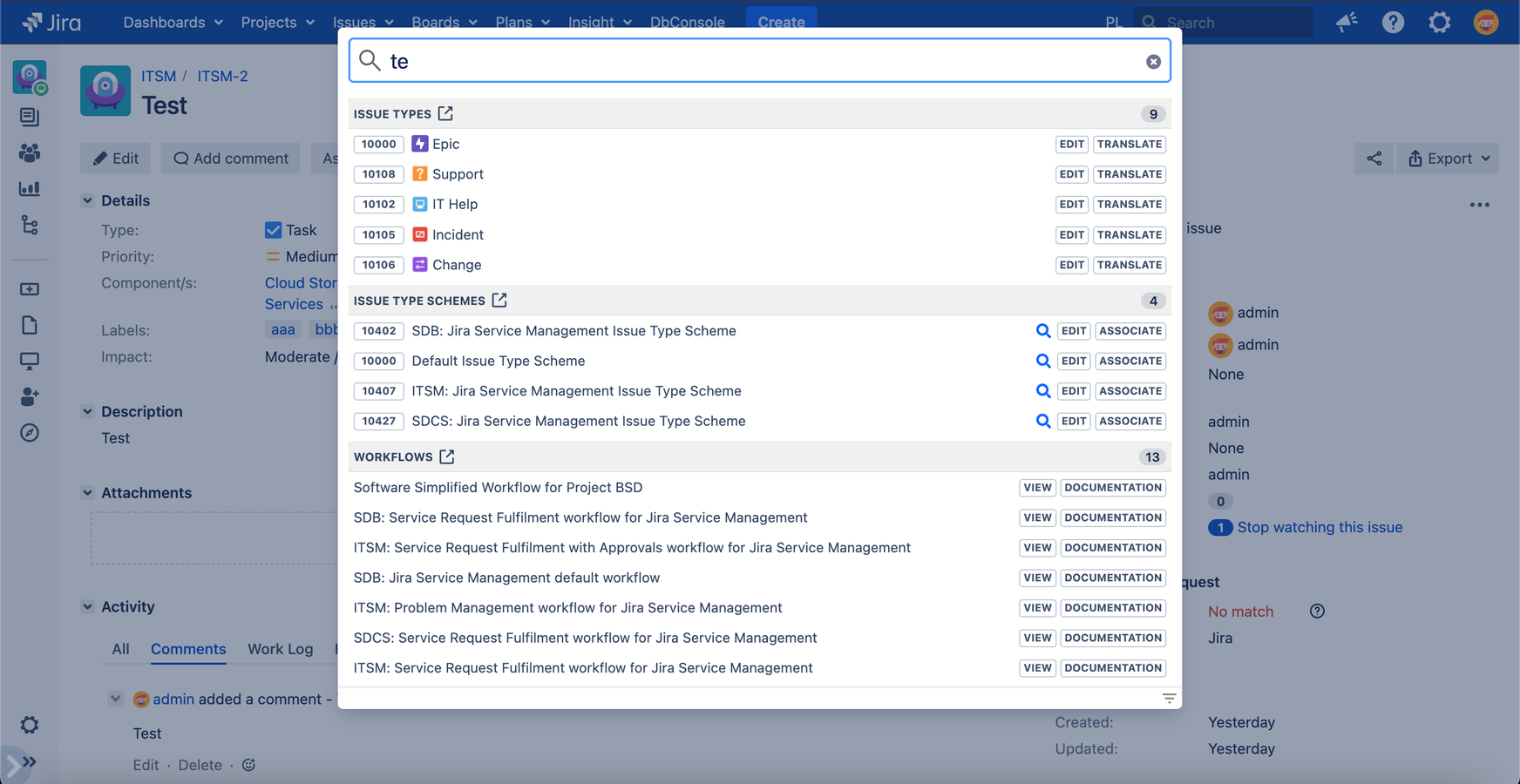Clear the quick search field text

pyautogui.click(x=1153, y=62)
